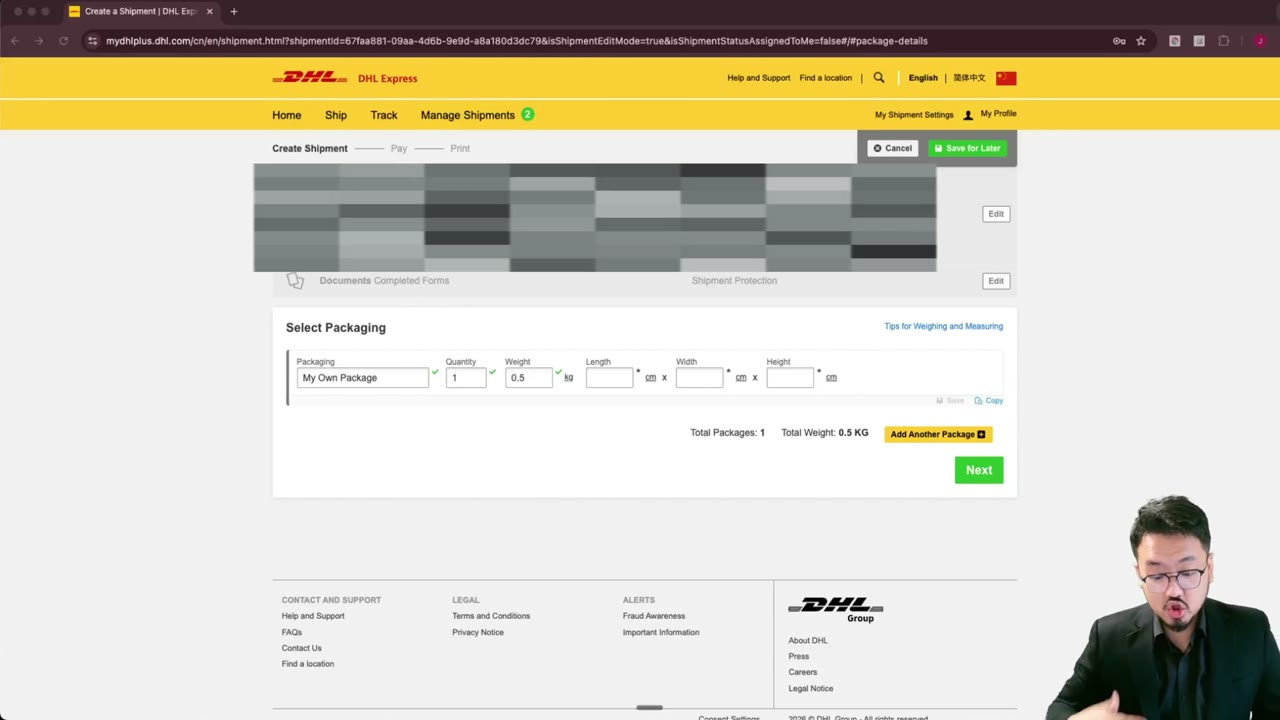The height and width of the screenshot is (720, 1280).
Task: Click the Weight input field
Action: point(529,378)
